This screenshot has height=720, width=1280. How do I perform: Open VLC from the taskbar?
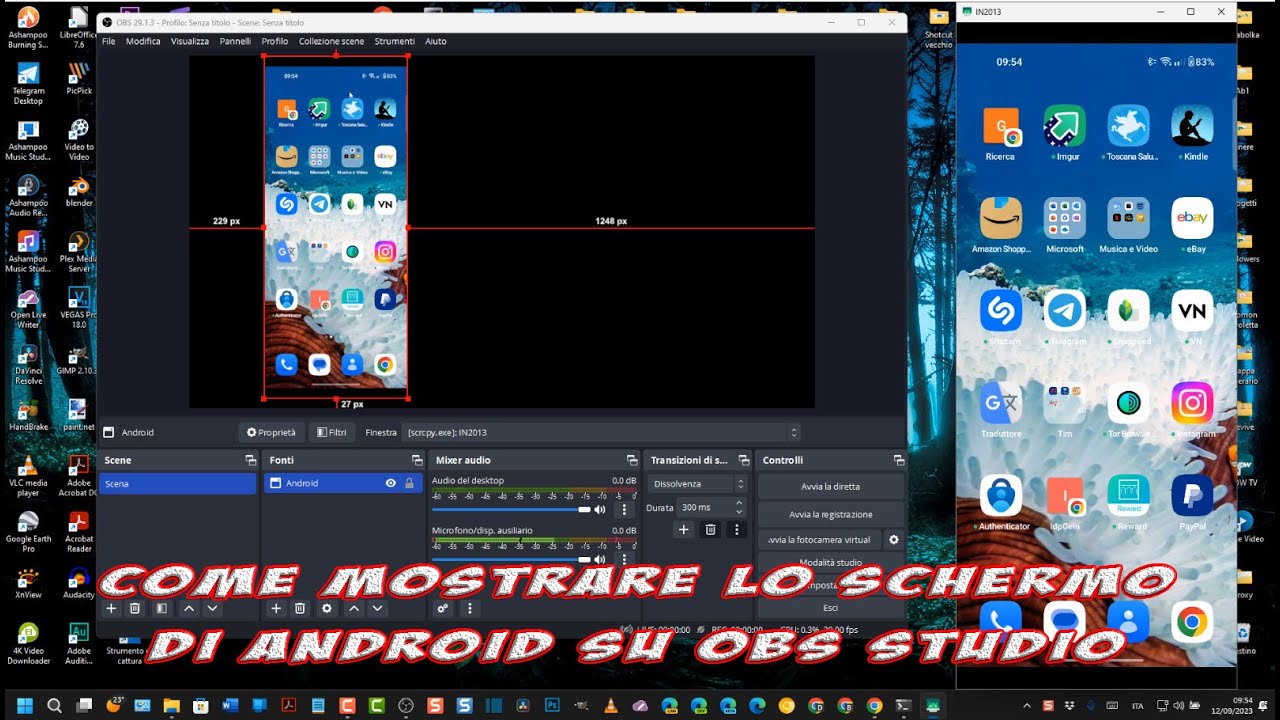click(x=610, y=705)
